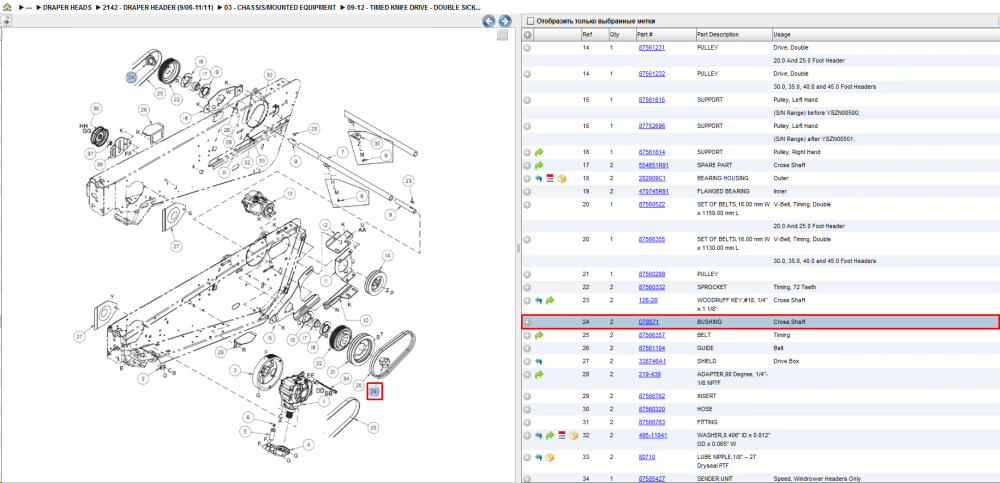The image size is (1000, 483).
Task: Open part number link 338746A1
Action: coord(652,361)
